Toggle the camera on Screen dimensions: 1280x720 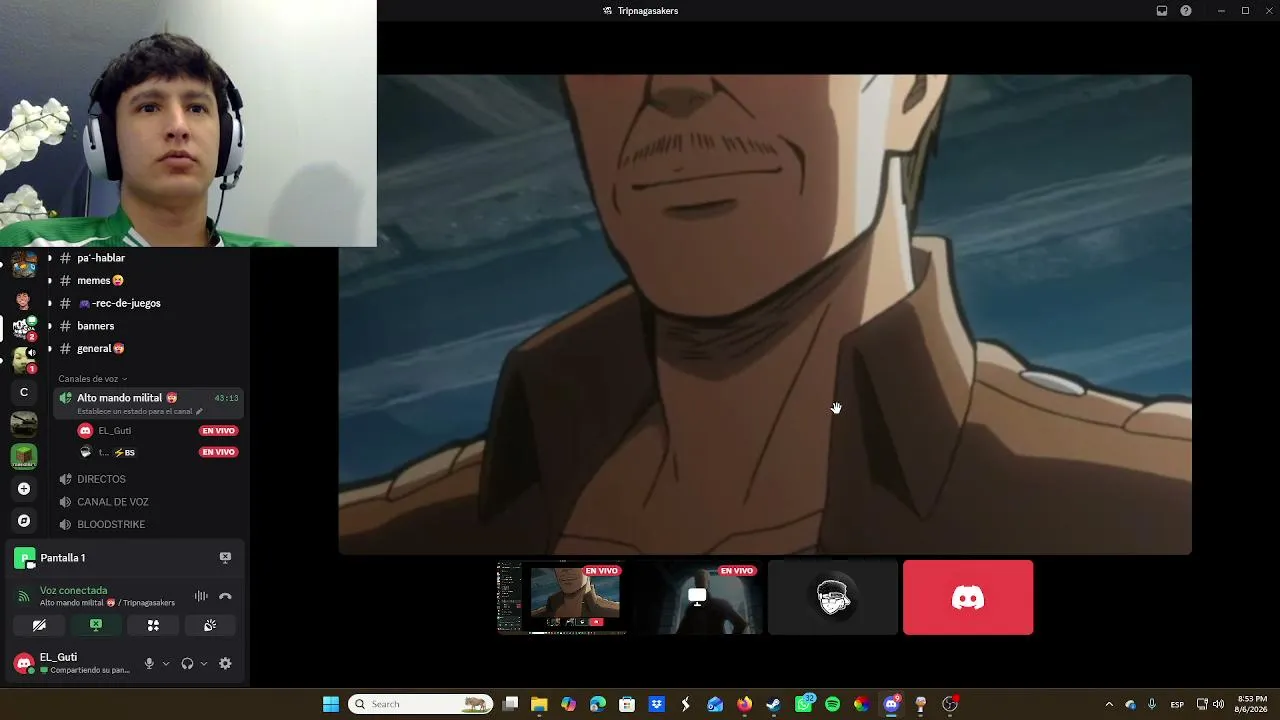click(39, 625)
